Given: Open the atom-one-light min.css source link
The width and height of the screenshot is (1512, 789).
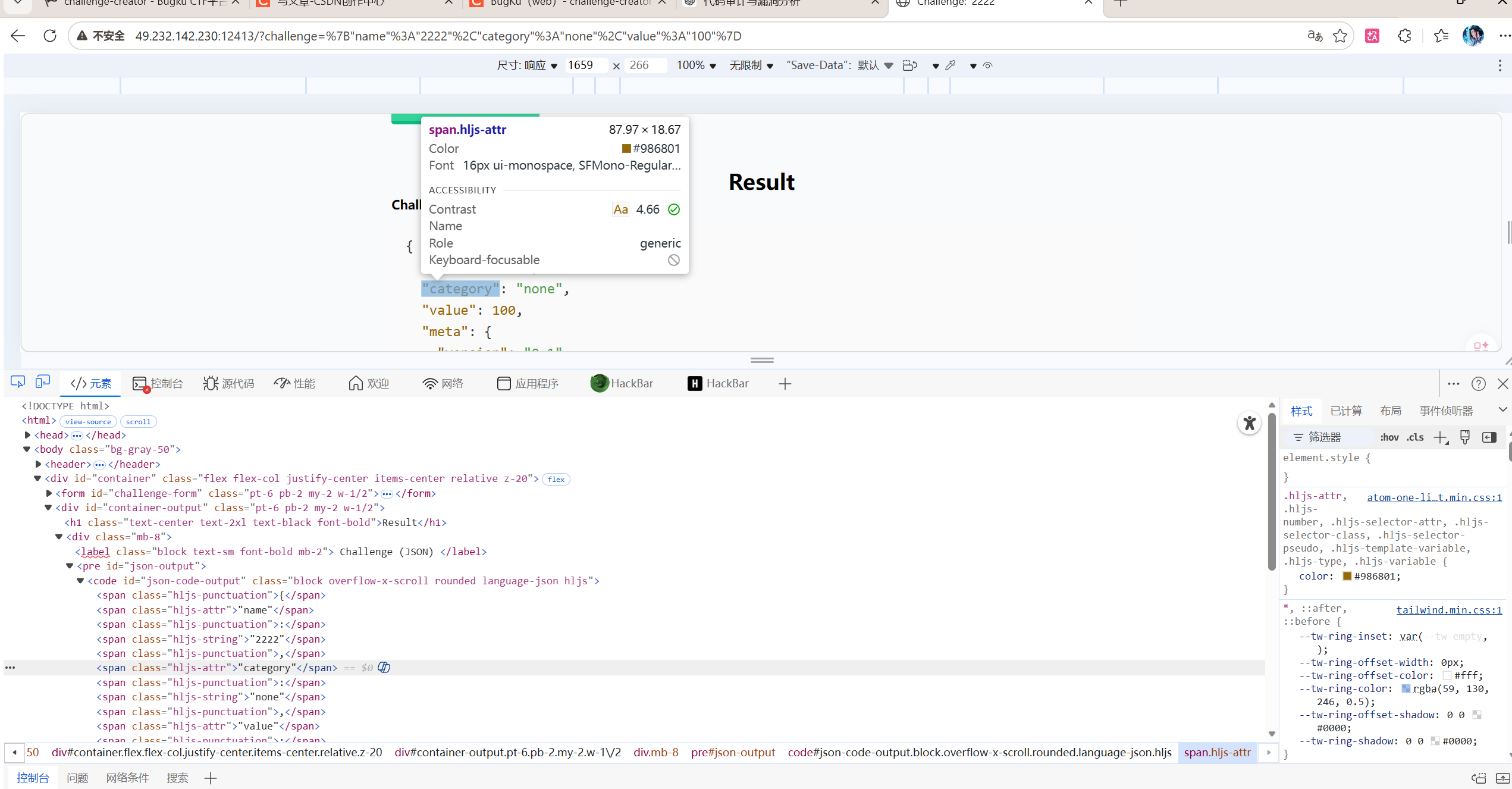Looking at the screenshot, I should [x=1435, y=497].
